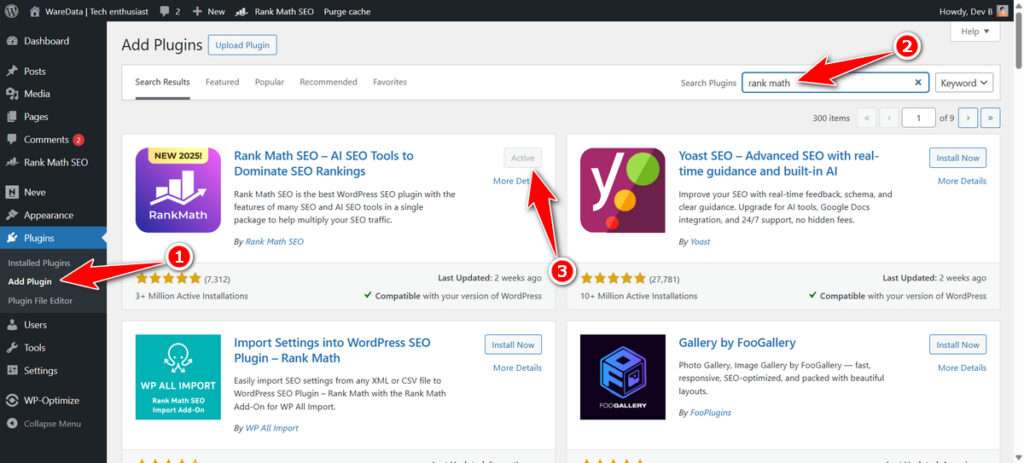Open the Keyword search type dropdown
Viewport: 1024px width, 463px height.
(x=964, y=83)
